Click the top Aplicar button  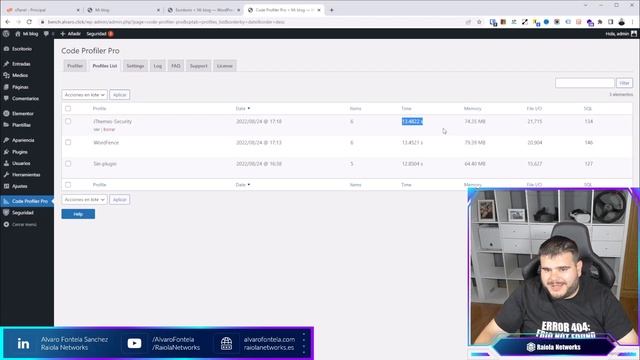click(120, 95)
